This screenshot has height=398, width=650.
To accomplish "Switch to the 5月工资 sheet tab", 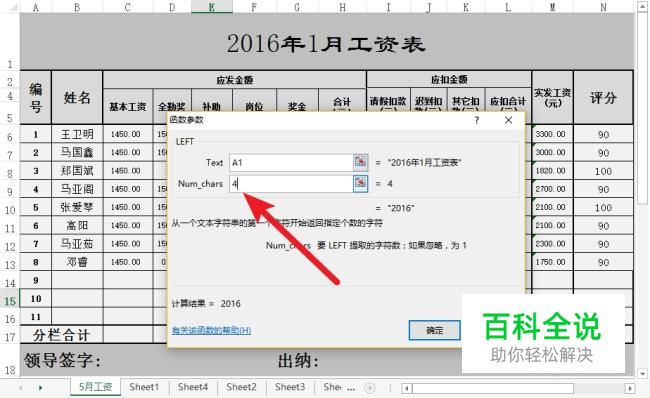I will pos(95,387).
